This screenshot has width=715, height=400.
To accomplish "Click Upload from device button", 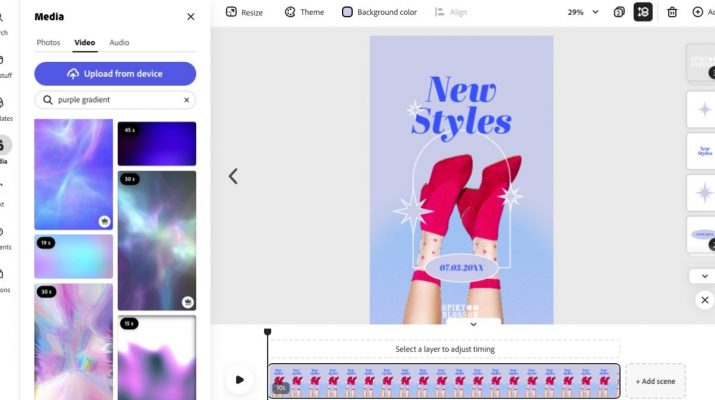I will tap(115, 74).
